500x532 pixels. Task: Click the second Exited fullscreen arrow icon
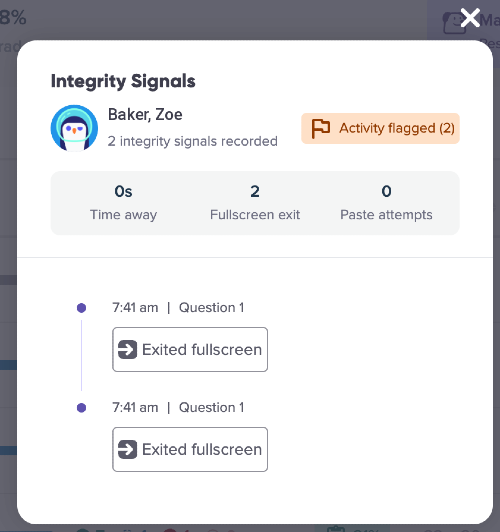[128, 449]
